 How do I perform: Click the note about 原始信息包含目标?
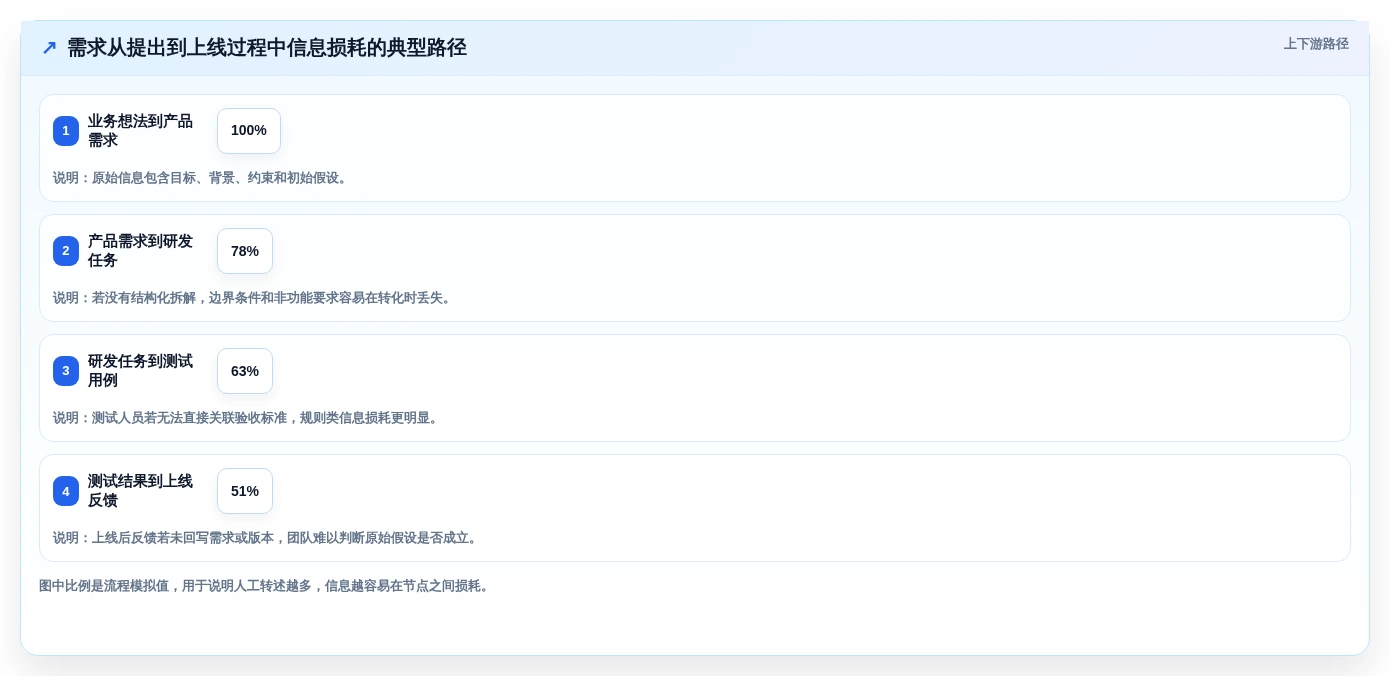202,178
